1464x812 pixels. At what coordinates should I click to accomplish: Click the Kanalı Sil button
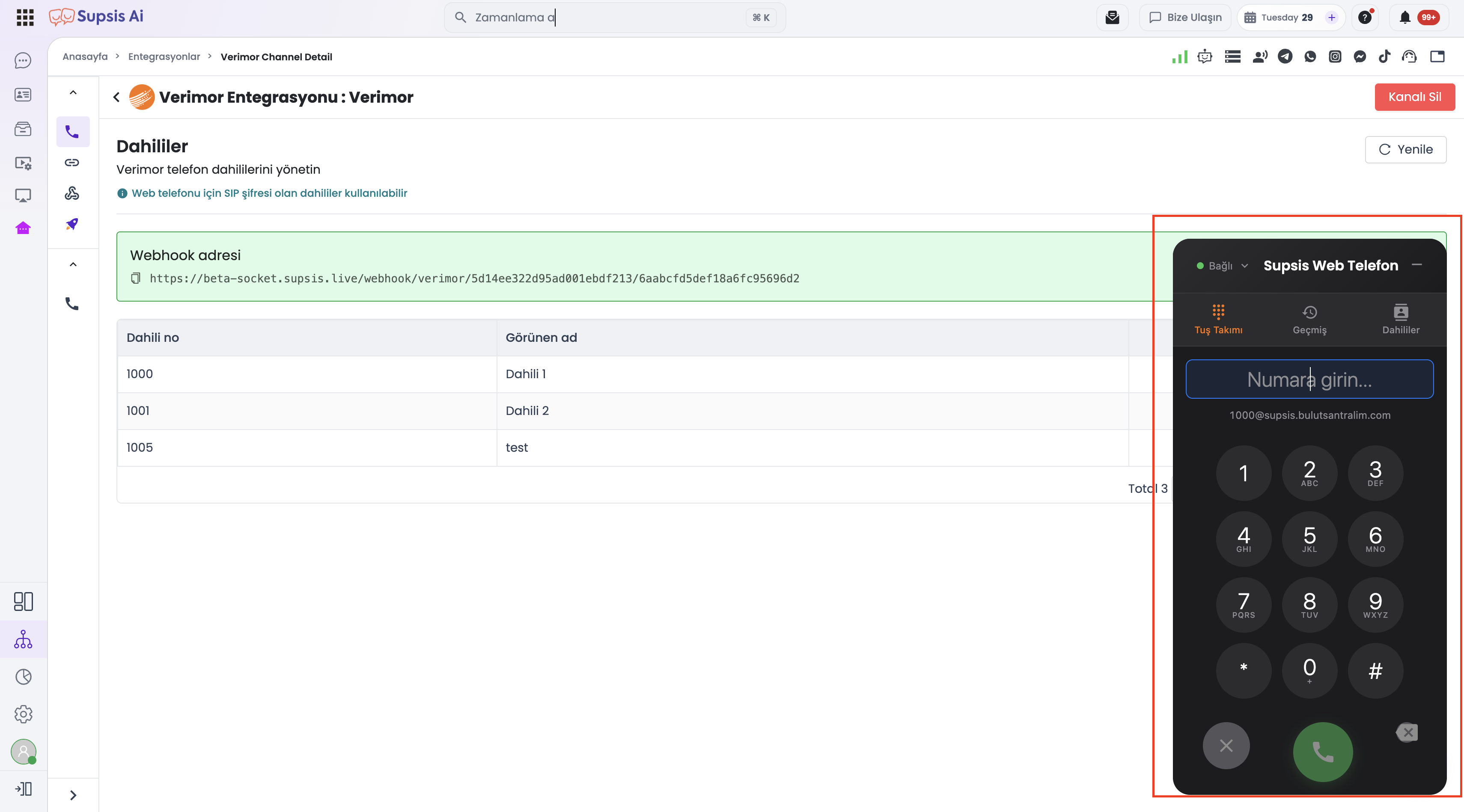(1414, 97)
